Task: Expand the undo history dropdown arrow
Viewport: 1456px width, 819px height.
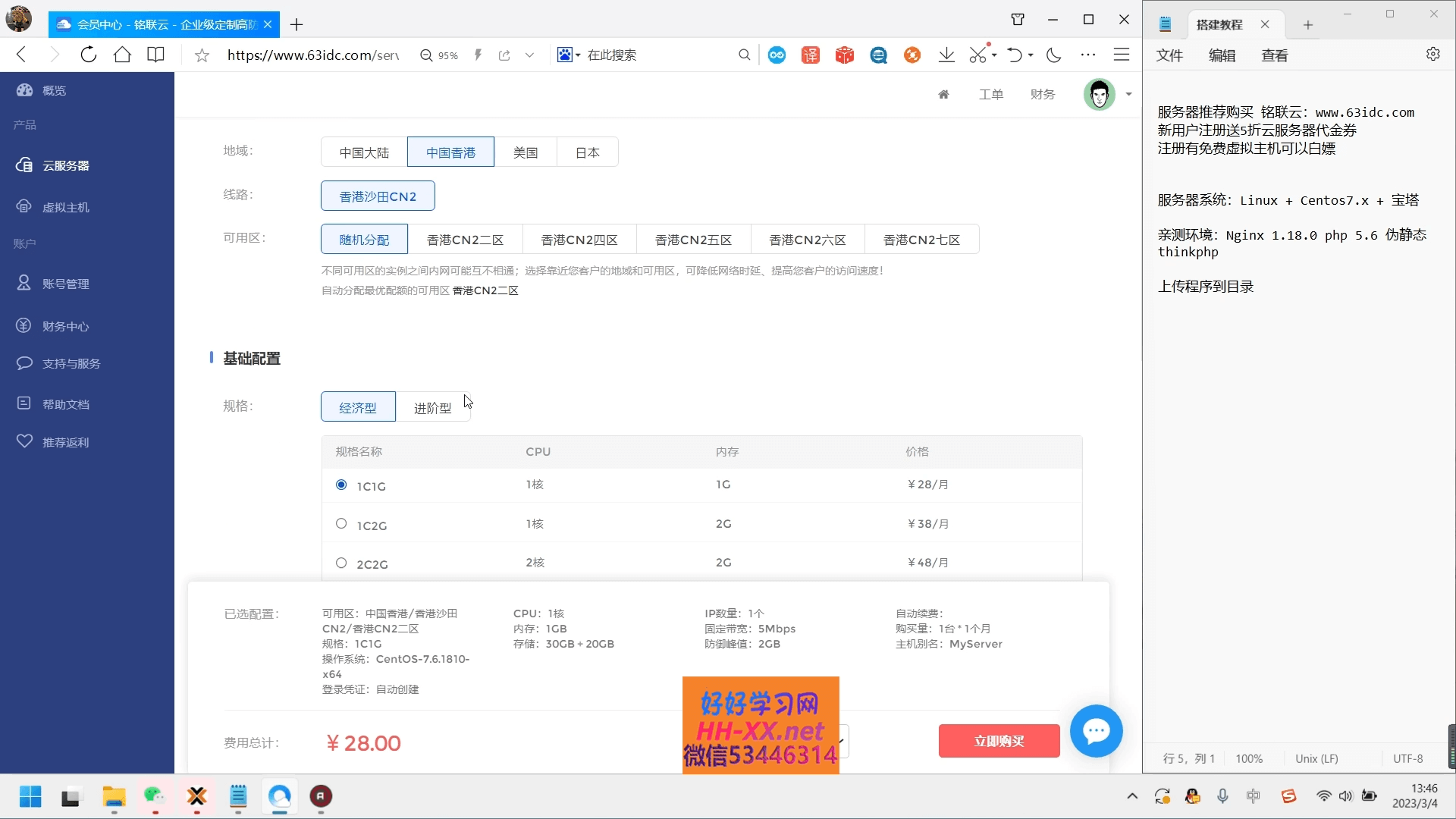Action: [x=1031, y=55]
